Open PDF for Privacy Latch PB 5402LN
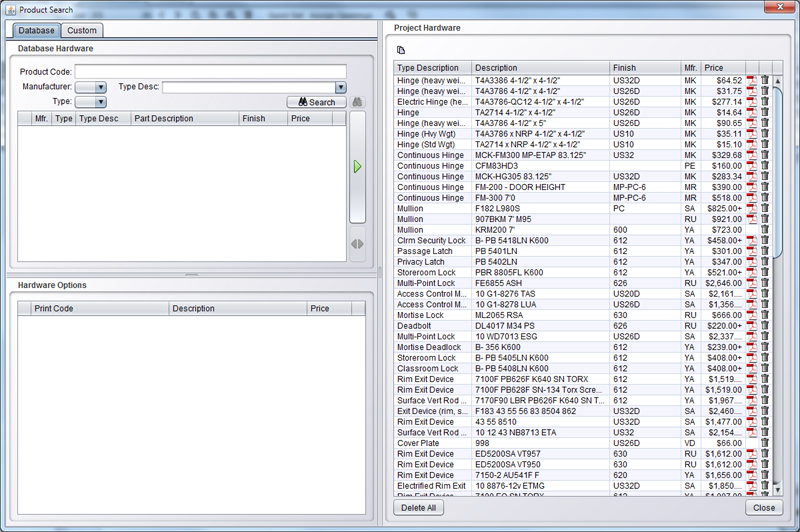Screen dimensions: 800x532 (x=752, y=262)
